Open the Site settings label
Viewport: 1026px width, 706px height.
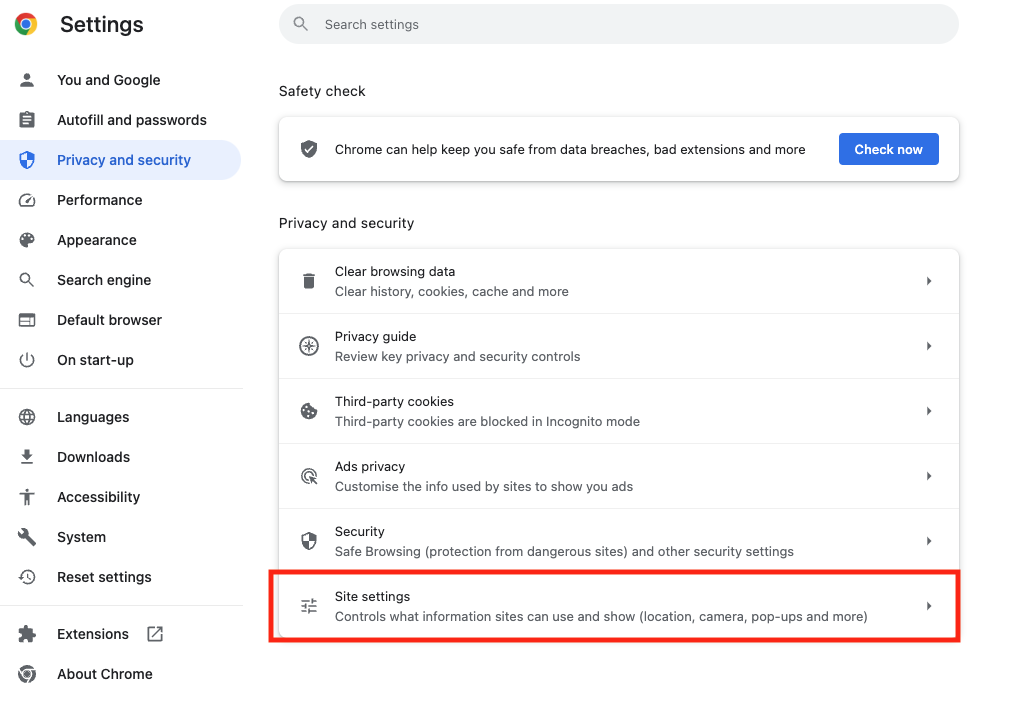(x=372, y=596)
